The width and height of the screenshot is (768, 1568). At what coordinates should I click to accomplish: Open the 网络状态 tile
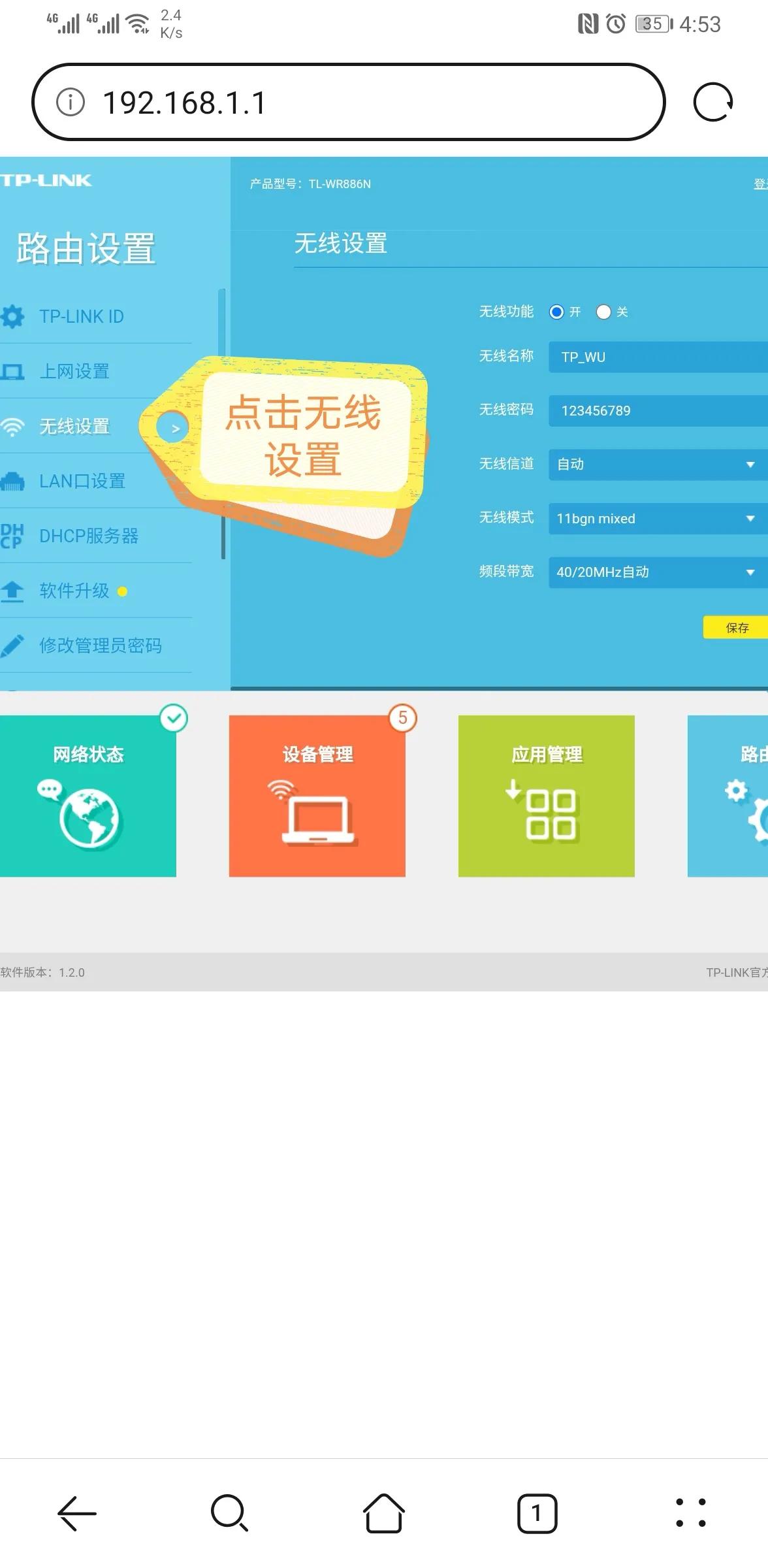(x=88, y=796)
